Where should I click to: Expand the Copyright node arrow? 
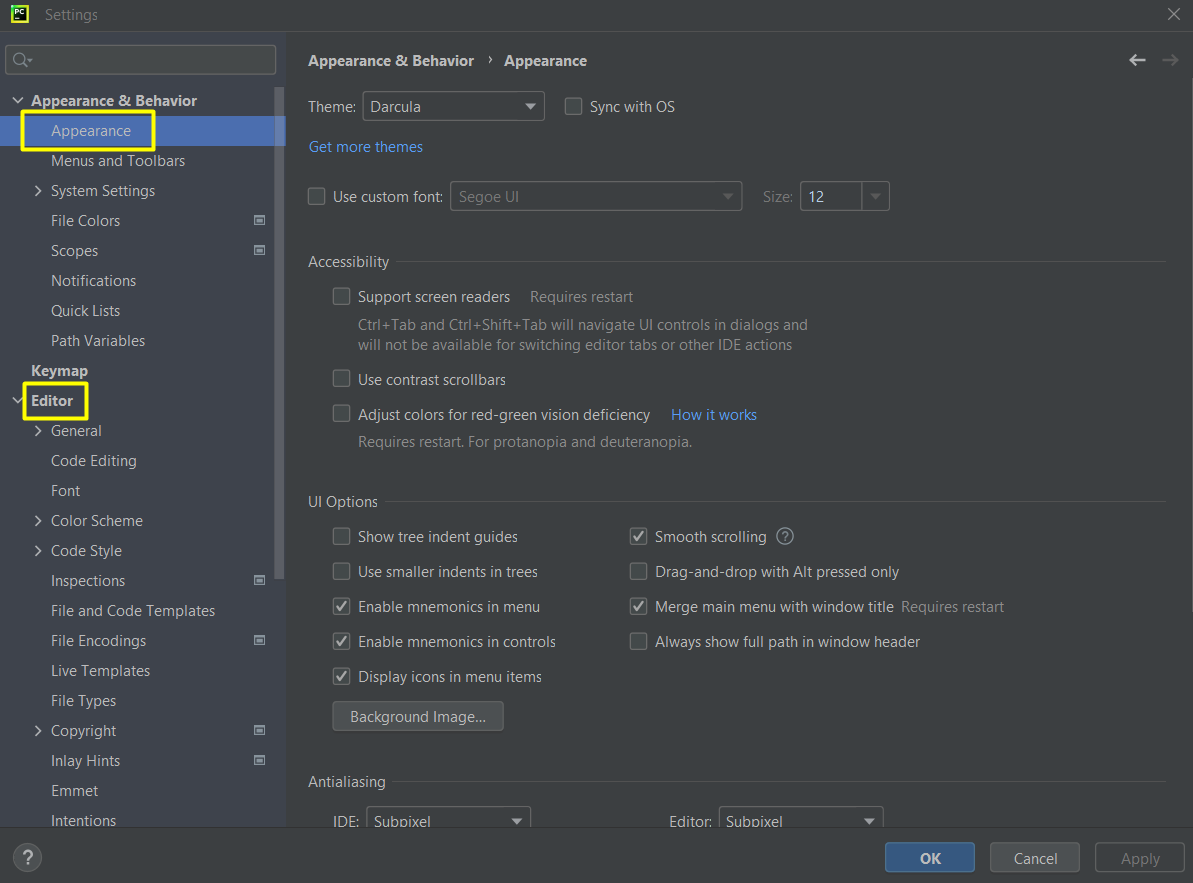(38, 731)
